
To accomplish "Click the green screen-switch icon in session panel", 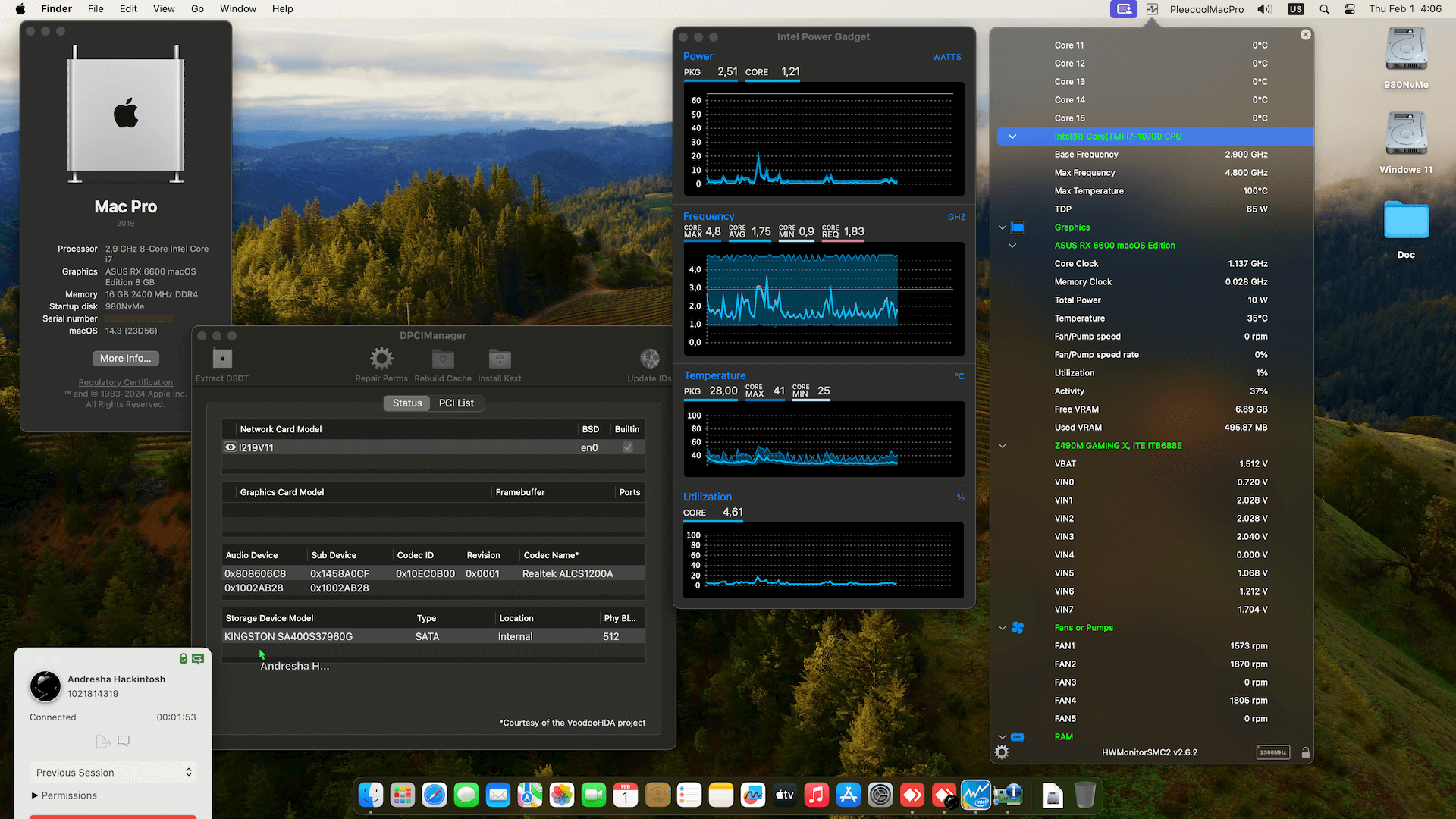I will point(198,659).
